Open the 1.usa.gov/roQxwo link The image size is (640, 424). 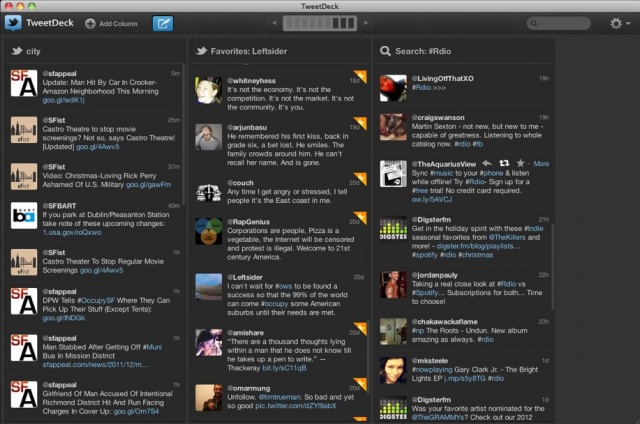(x=72, y=232)
